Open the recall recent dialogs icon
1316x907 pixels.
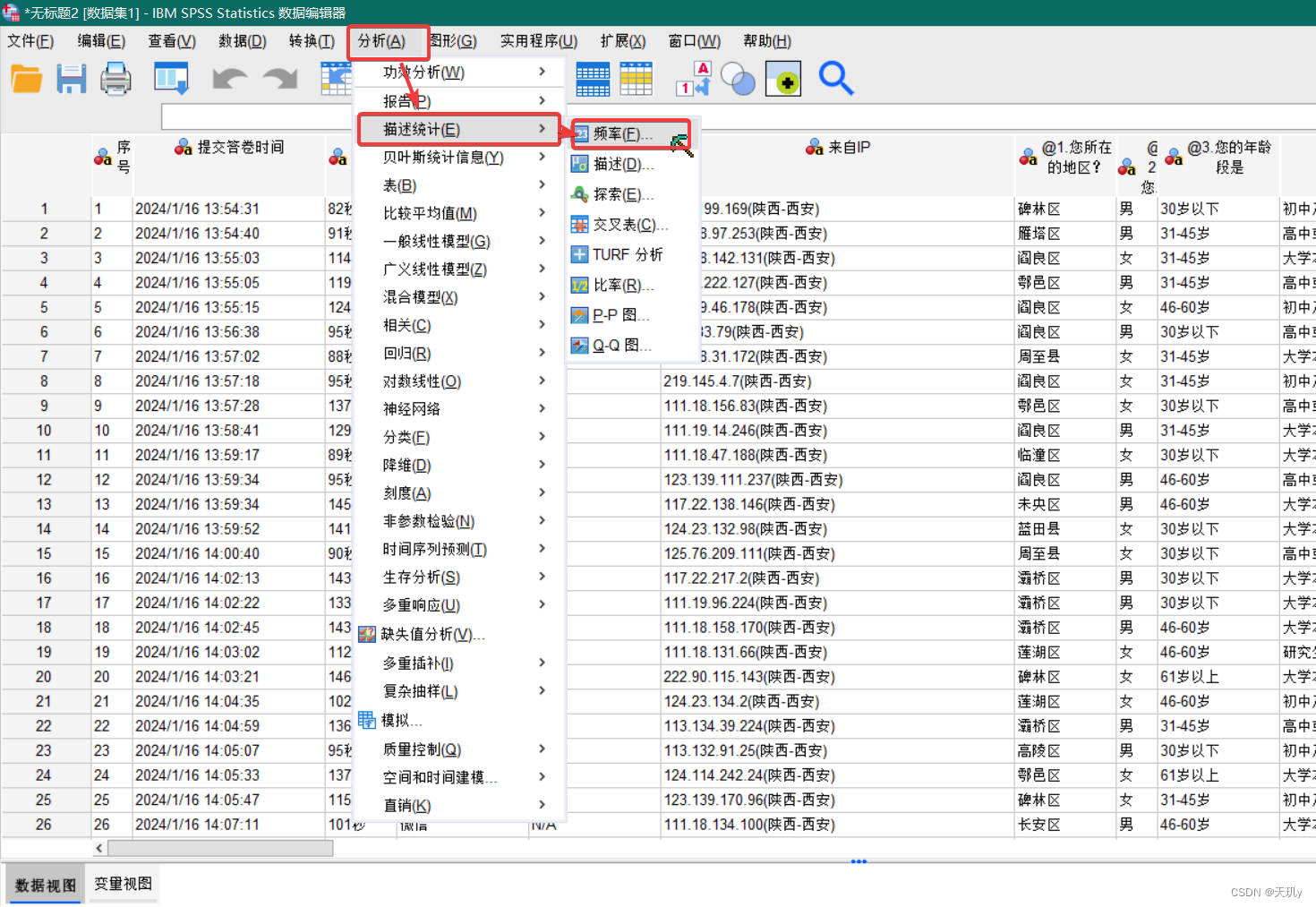pos(171,79)
